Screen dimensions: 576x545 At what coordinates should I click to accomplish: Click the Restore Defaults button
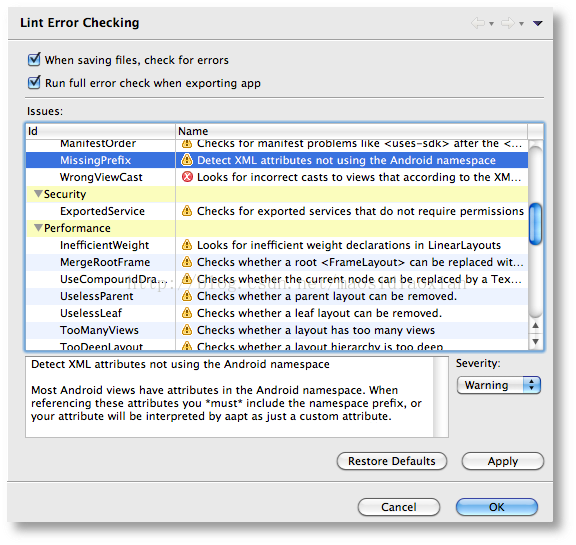coord(392,461)
